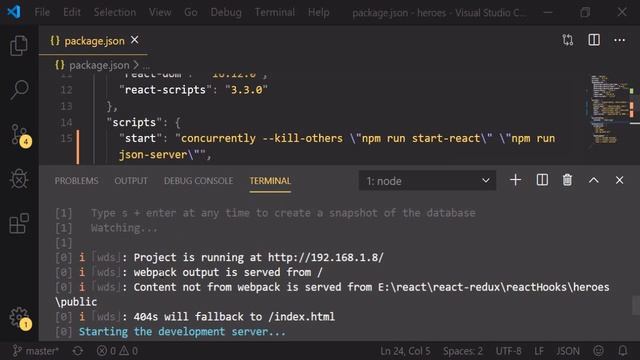Open the Edit menu
Screen dimensions: 640x360
[71, 12]
